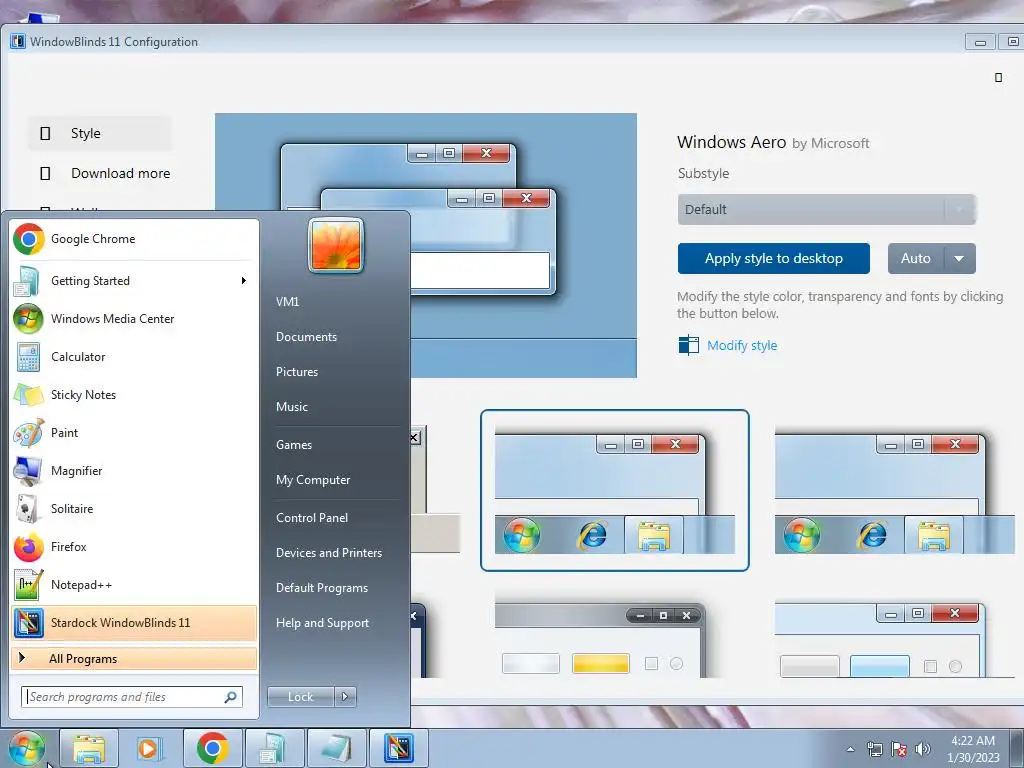Open Games from Start menu
1024x768 pixels.
coord(294,445)
